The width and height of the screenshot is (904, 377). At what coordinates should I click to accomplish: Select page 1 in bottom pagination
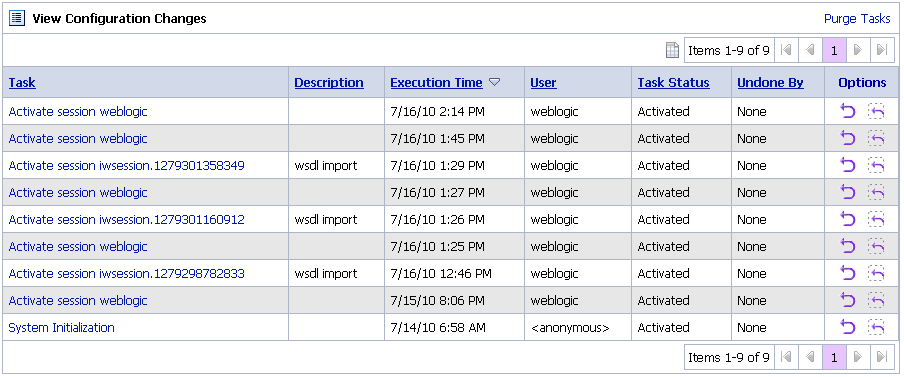point(834,357)
